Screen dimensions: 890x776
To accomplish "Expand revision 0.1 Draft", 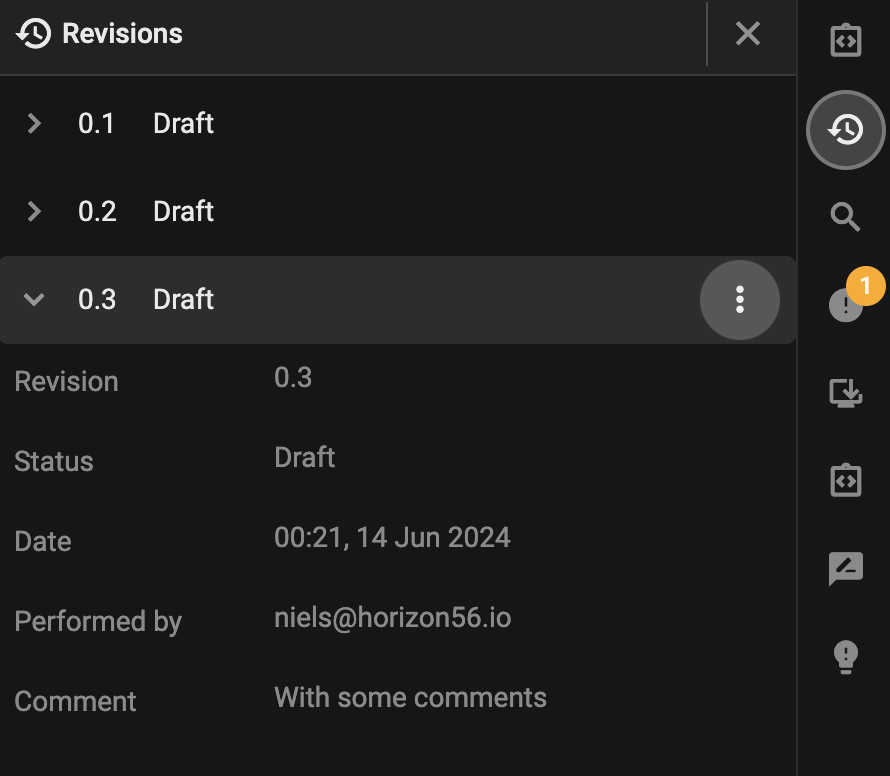I will coord(33,124).
